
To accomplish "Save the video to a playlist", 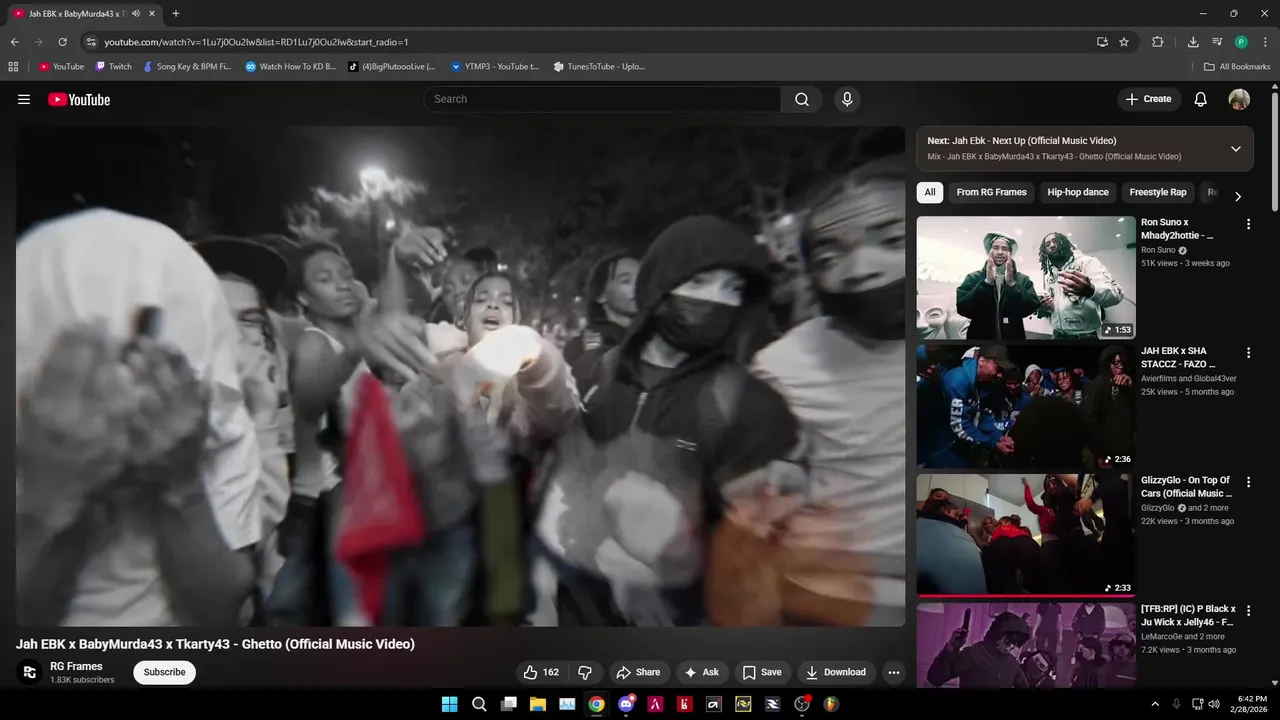I will pos(762,672).
